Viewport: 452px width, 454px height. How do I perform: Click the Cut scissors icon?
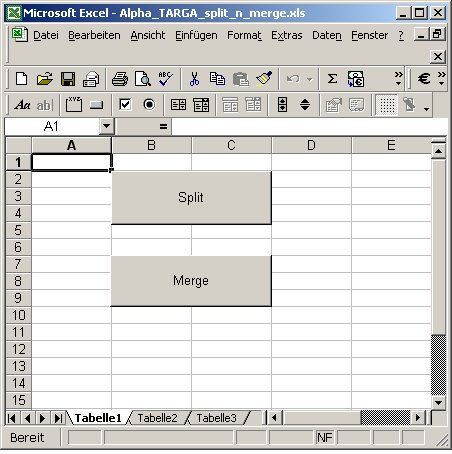194,79
